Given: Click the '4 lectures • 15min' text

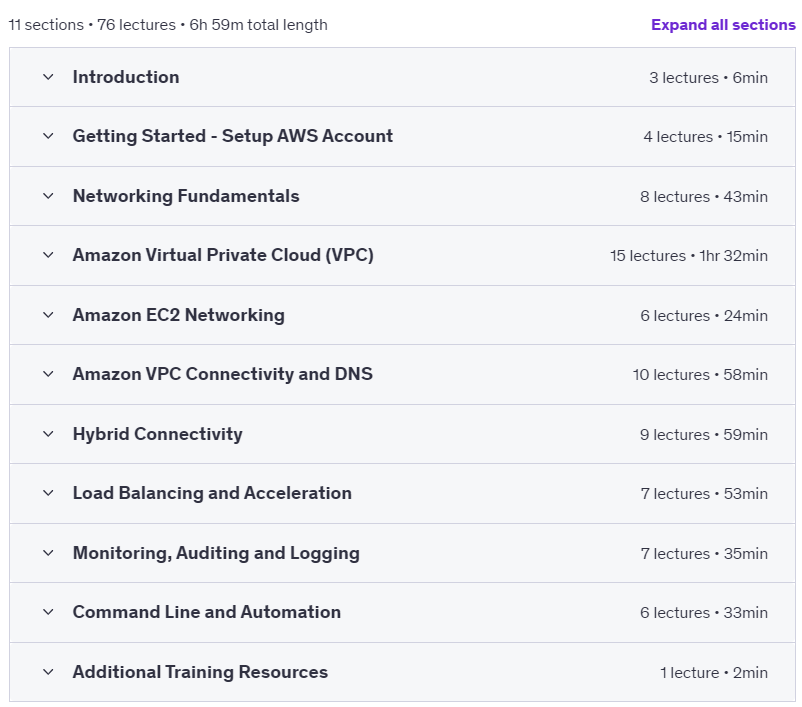Looking at the screenshot, I should click(x=705, y=137).
